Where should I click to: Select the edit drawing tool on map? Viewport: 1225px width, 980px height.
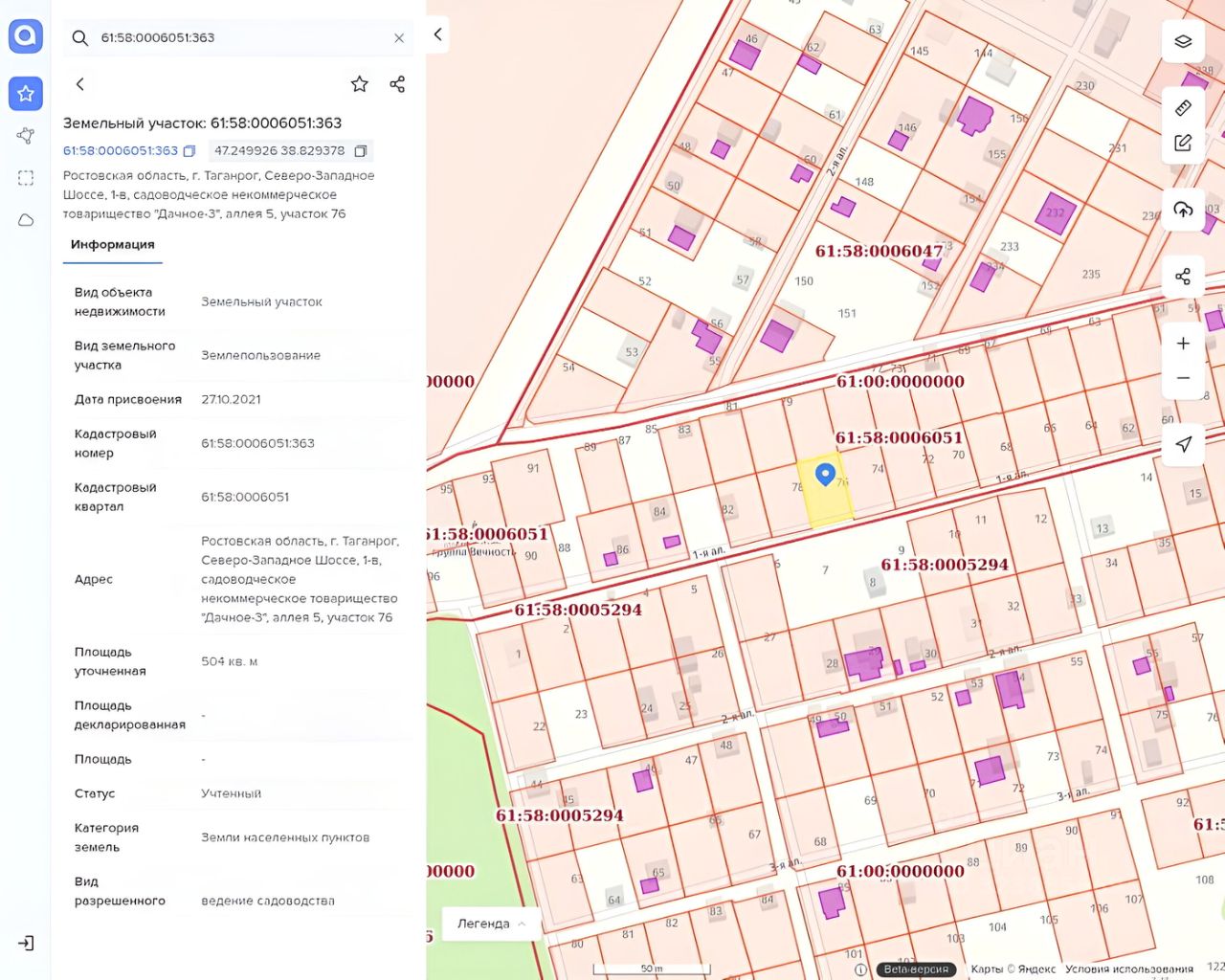[1183, 143]
